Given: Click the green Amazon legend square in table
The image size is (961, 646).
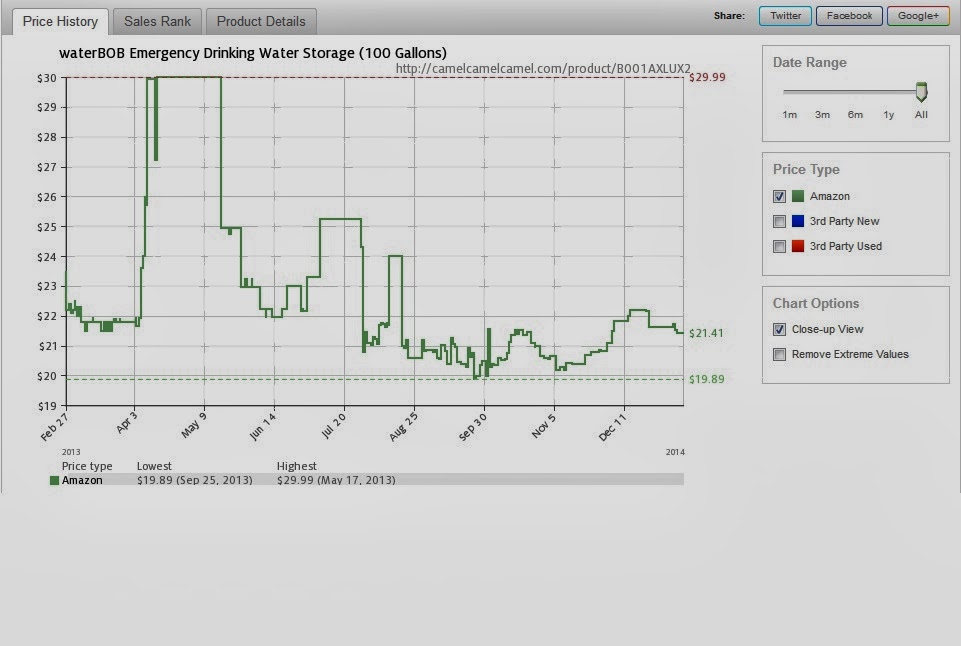Looking at the screenshot, I should click(x=55, y=481).
